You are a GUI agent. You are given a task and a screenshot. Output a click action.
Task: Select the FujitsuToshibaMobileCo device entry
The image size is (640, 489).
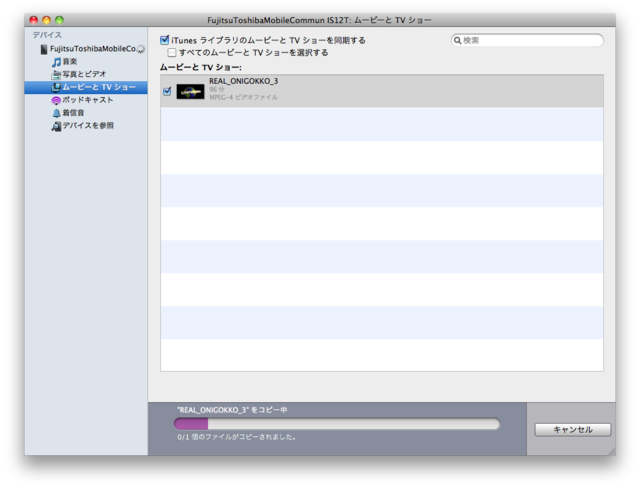(93, 49)
